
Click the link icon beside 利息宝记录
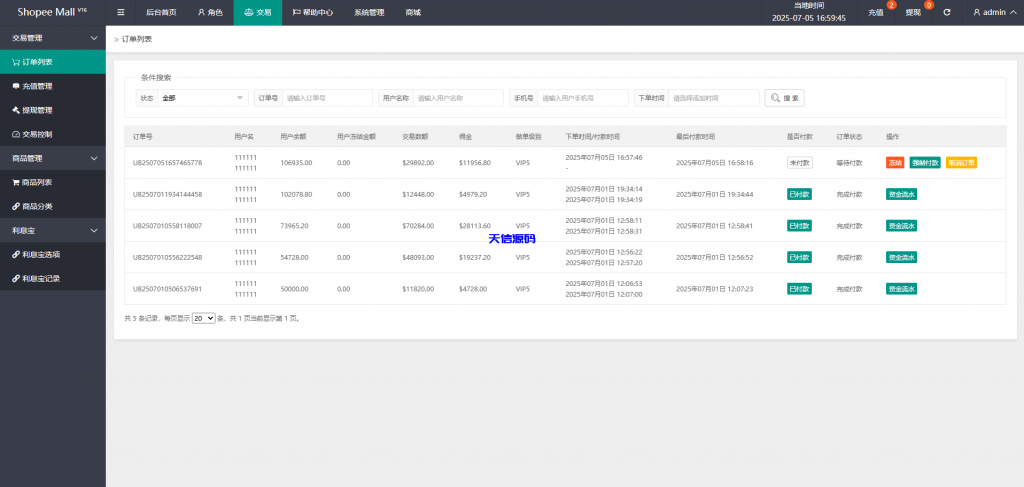pos(16,279)
